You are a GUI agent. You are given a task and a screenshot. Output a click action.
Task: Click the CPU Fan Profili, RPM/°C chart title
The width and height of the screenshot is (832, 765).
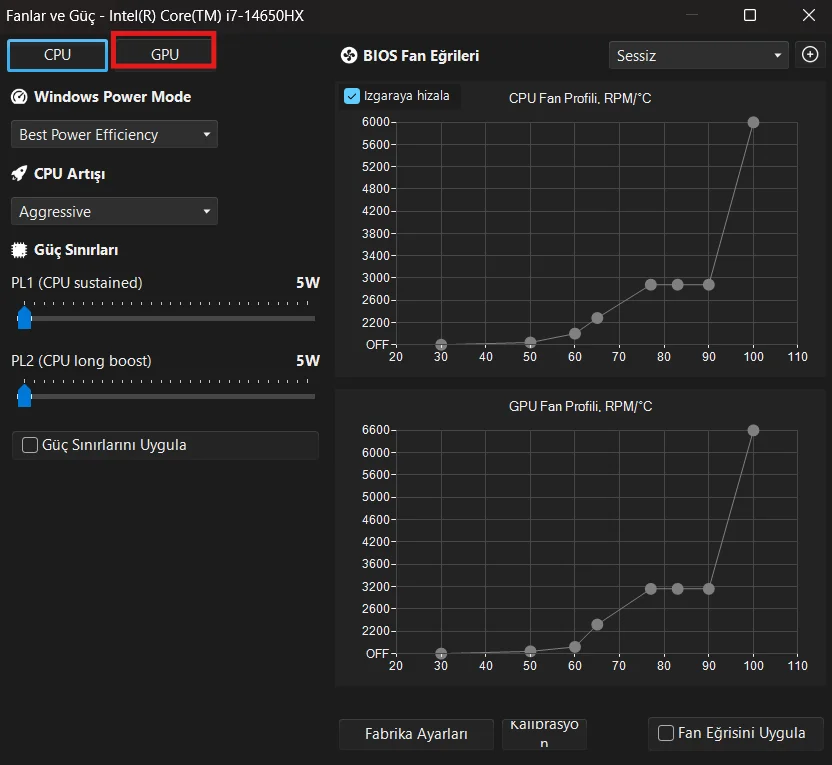point(580,99)
